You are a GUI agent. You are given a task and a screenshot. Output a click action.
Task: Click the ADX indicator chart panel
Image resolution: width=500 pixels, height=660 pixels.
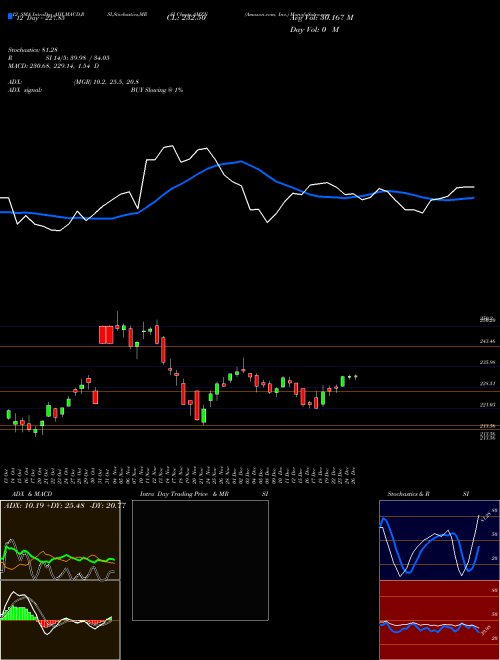point(60,540)
